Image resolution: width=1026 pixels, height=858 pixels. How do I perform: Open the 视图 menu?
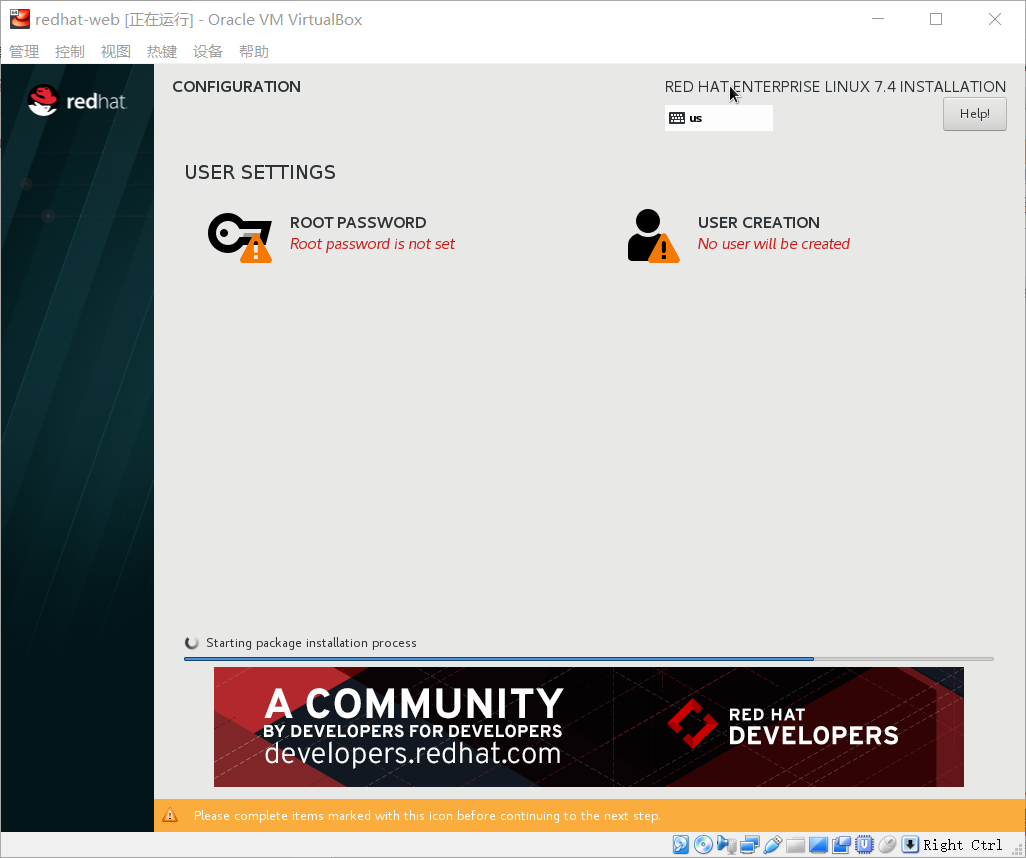[x=116, y=52]
